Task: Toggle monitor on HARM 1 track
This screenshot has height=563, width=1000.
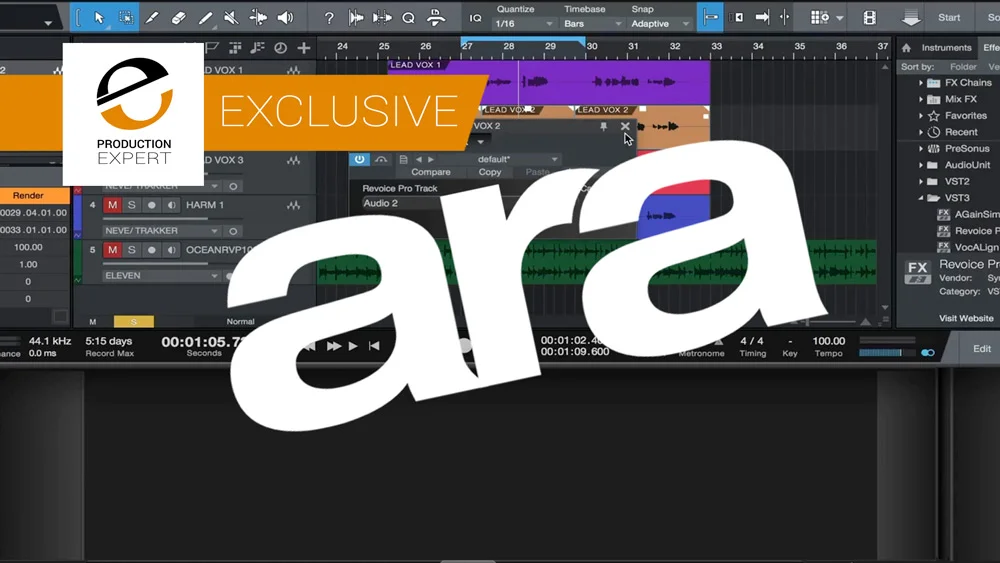Action: click(x=171, y=205)
